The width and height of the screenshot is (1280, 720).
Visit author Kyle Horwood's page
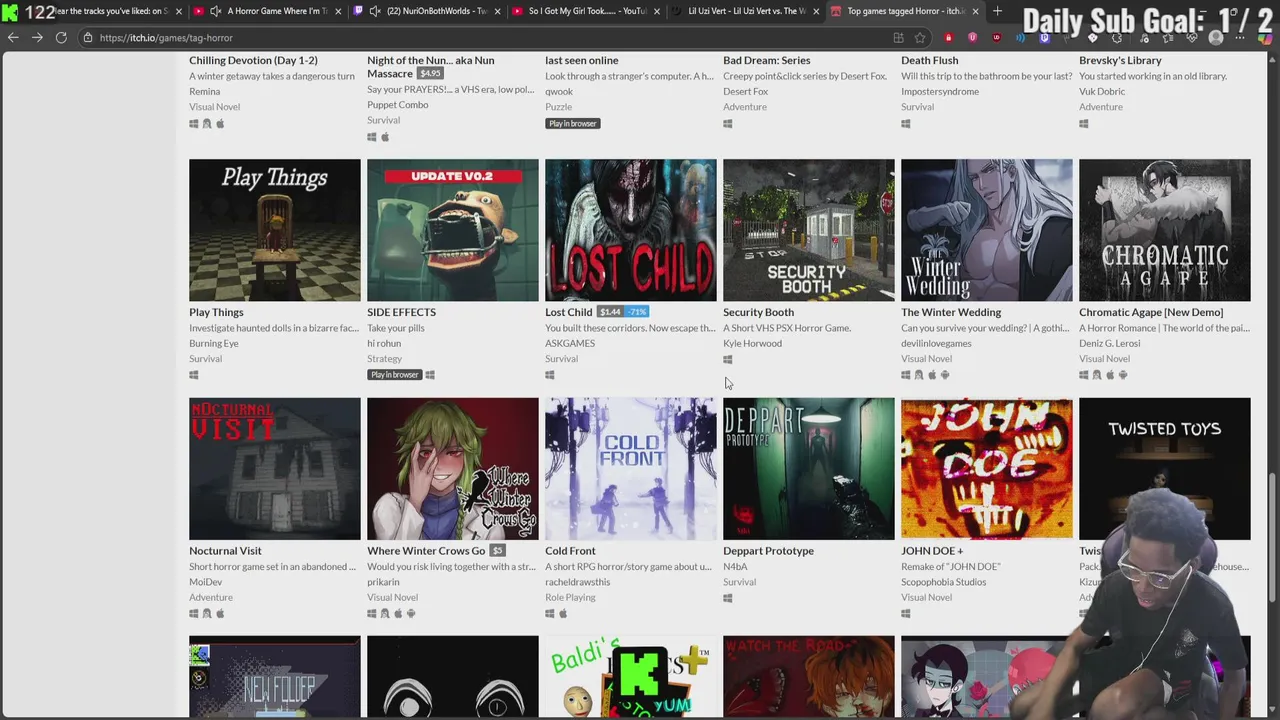click(752, 343)
